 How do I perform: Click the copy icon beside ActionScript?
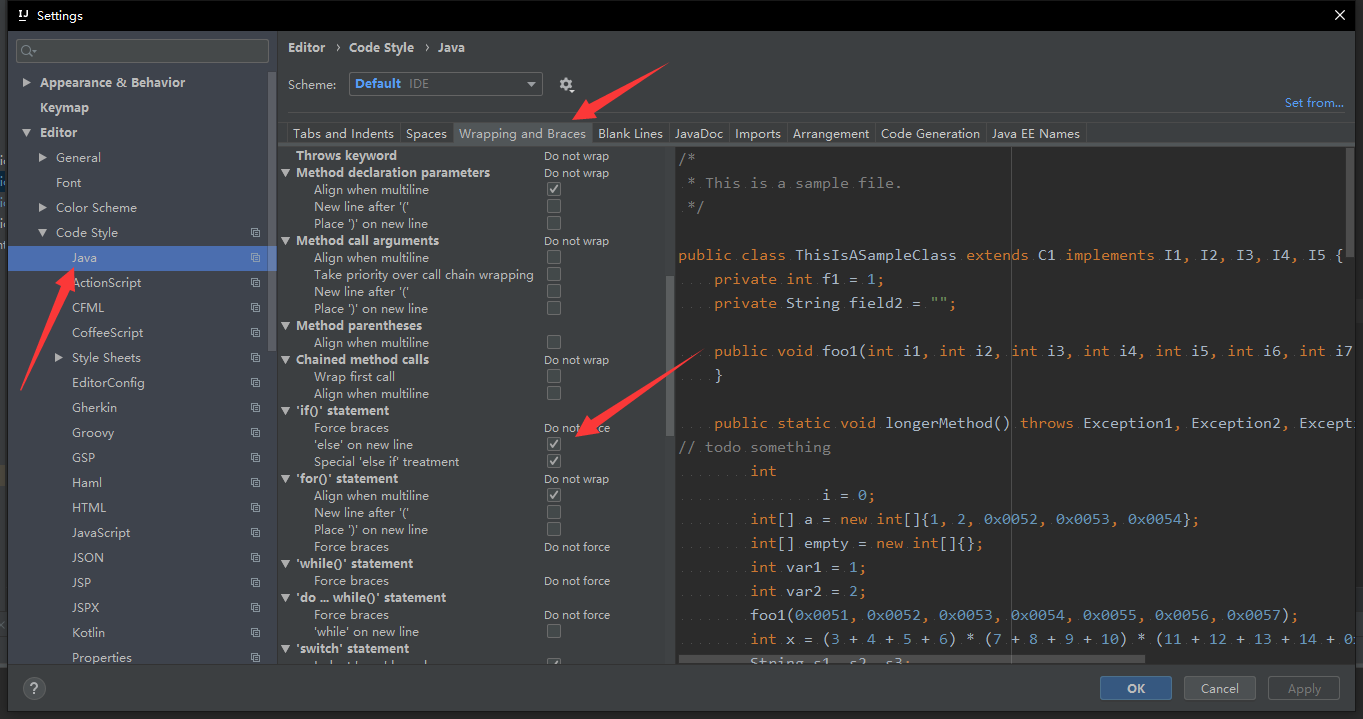[x=255, y=283]
